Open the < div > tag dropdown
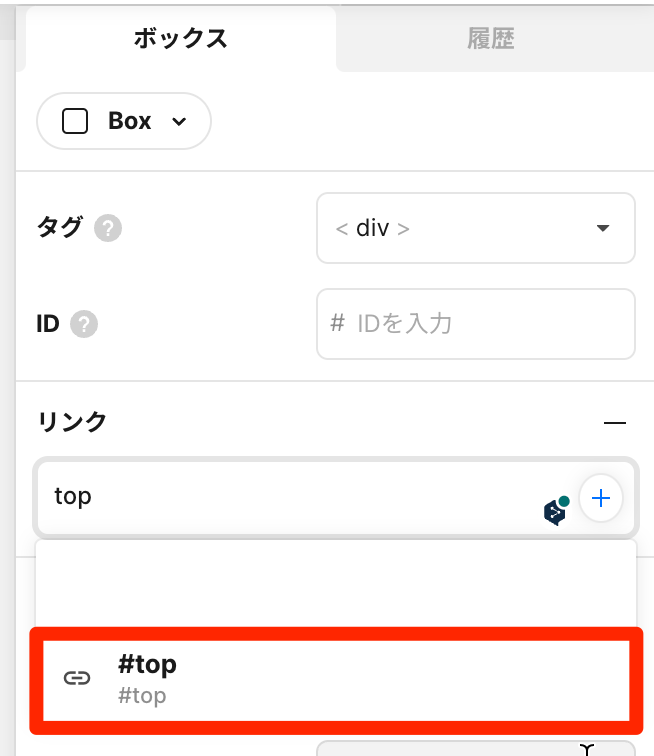The image size is (654, 756). pos(476,228)
